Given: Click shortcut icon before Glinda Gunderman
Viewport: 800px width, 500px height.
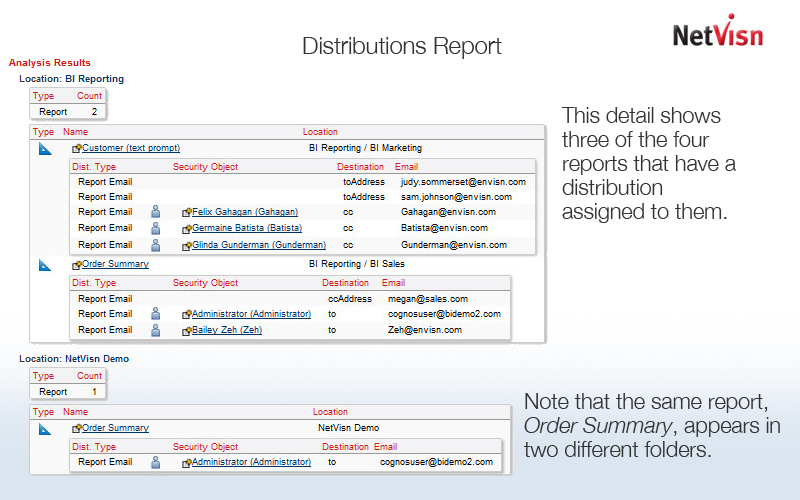Looking at the screenshot, I should [187, 246].
